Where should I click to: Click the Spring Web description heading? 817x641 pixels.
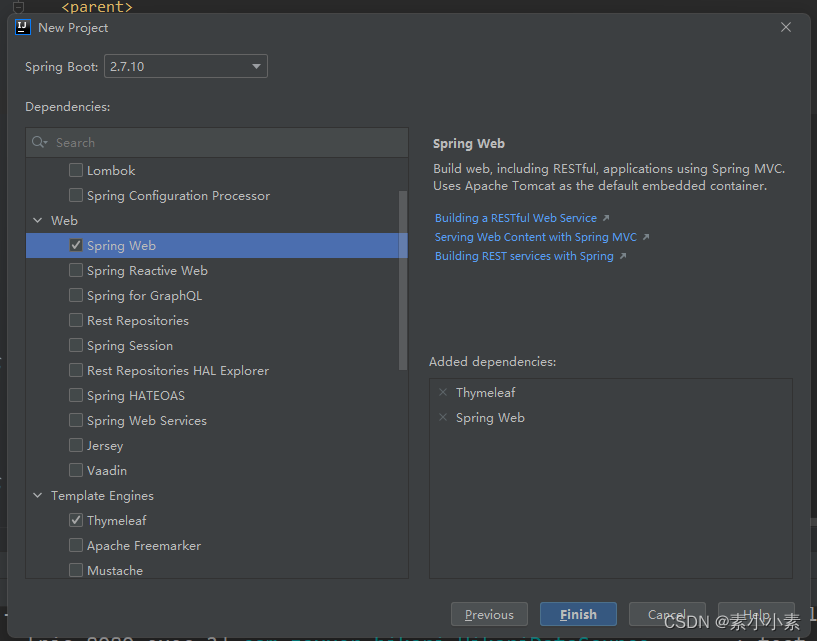click(469, 144)
